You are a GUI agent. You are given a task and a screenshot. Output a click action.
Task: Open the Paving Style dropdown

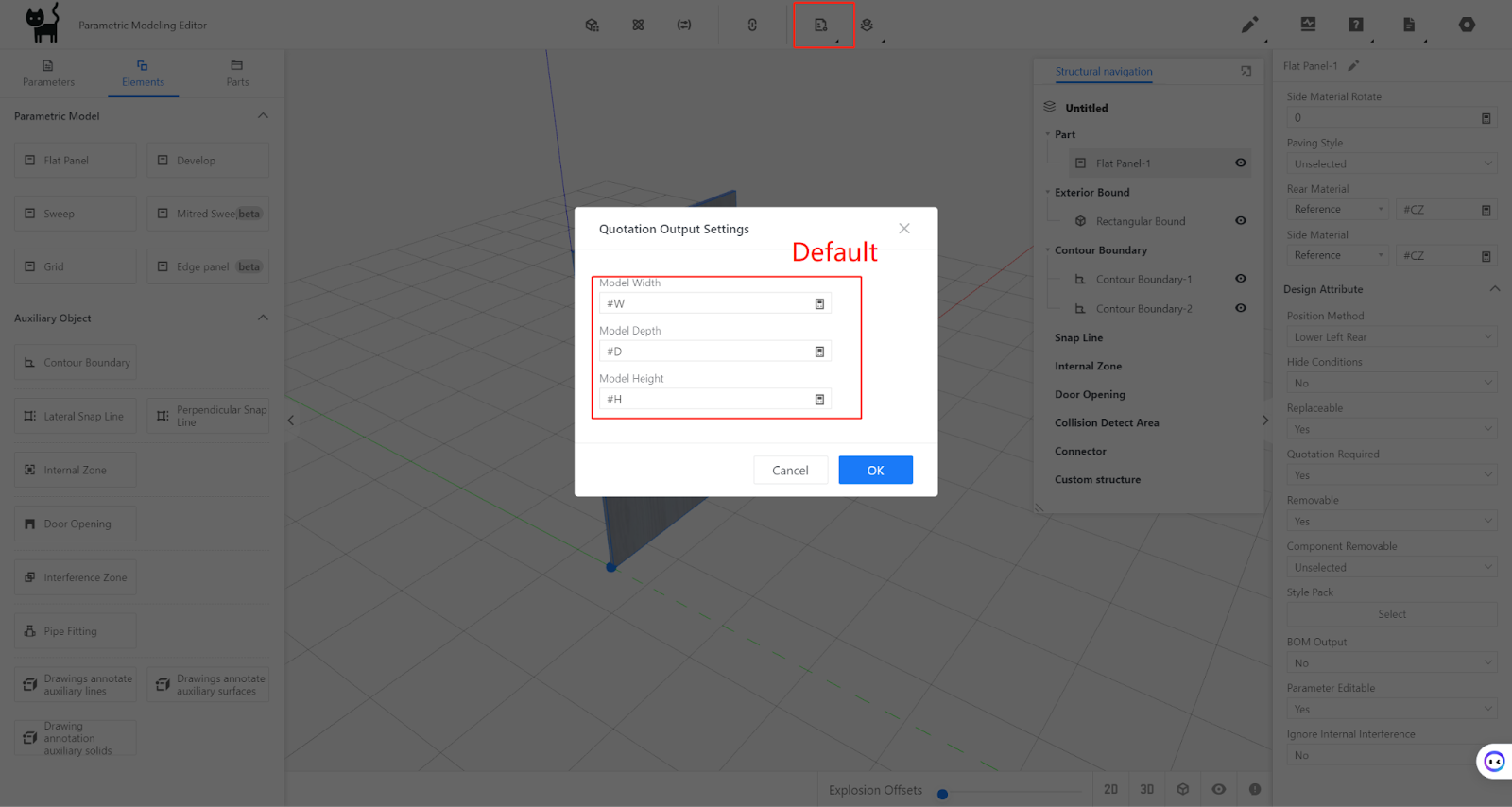[1391, 164]
